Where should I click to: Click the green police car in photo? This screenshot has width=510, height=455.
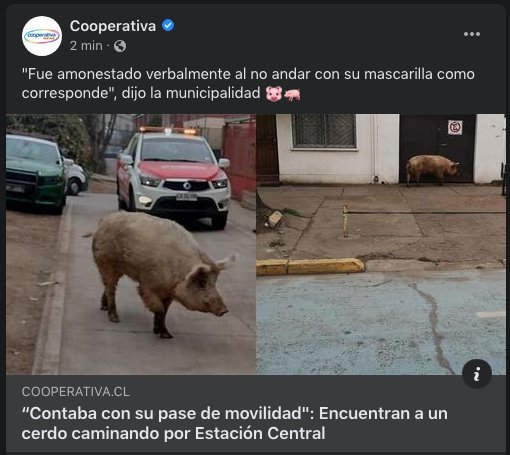pos(36,173)
